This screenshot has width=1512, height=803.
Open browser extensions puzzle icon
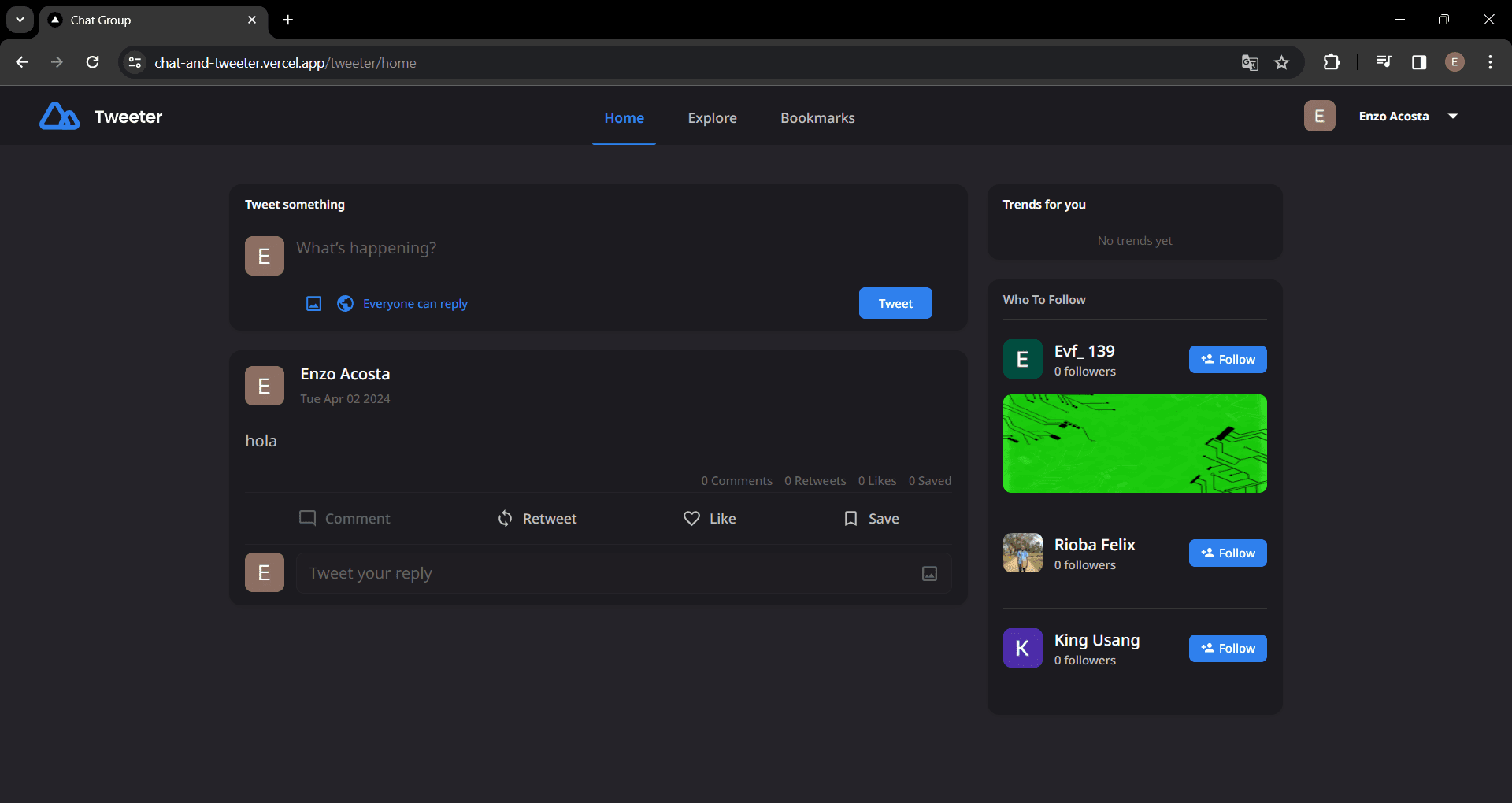pos(1331,63)
